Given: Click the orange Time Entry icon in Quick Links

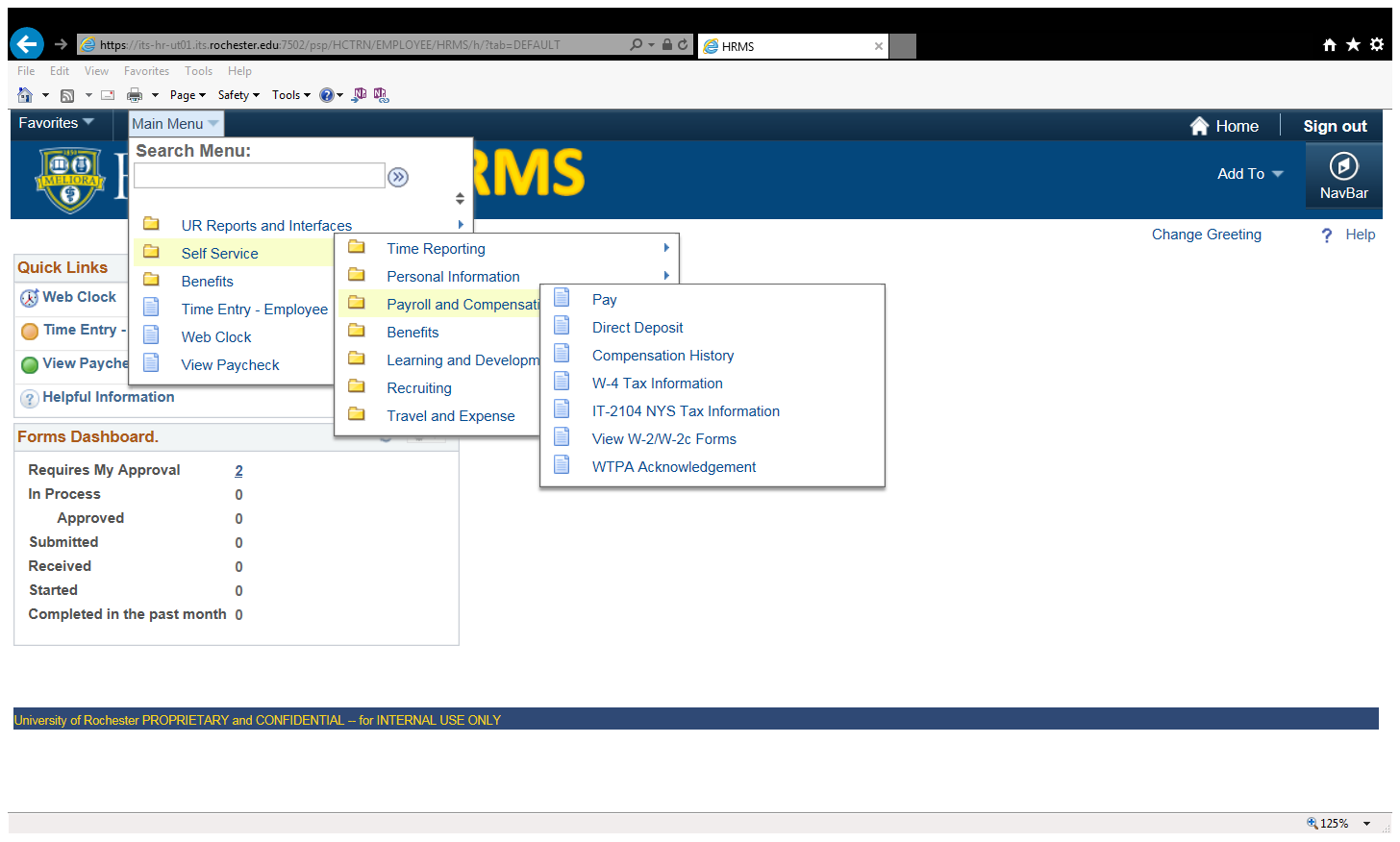Looking at the screenshot, I should [x=30, y=332].
